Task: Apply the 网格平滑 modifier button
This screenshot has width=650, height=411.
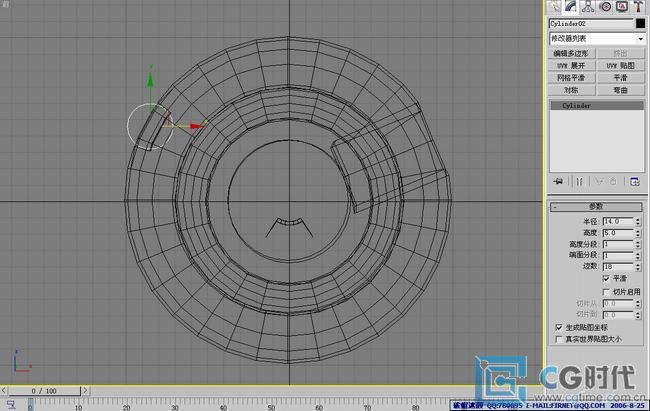Action: click(x=571, y=78)
